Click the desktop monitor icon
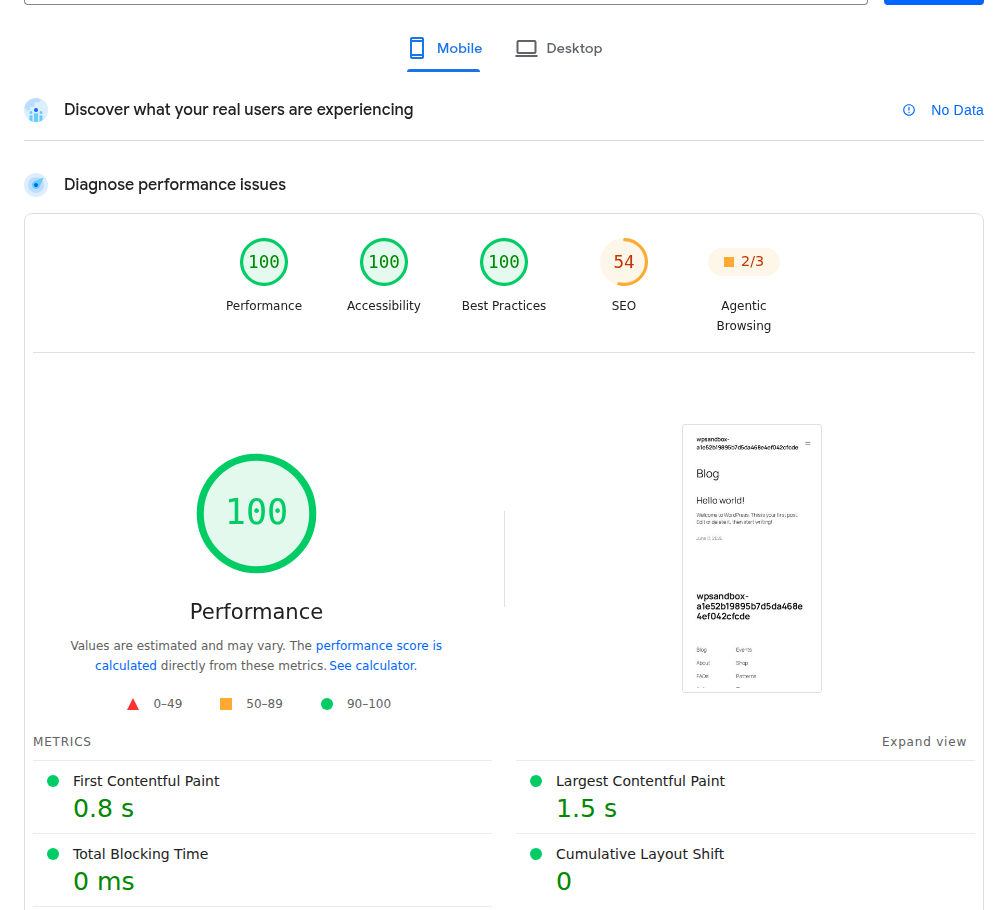 pyautogui.click(x=526, y=48)
